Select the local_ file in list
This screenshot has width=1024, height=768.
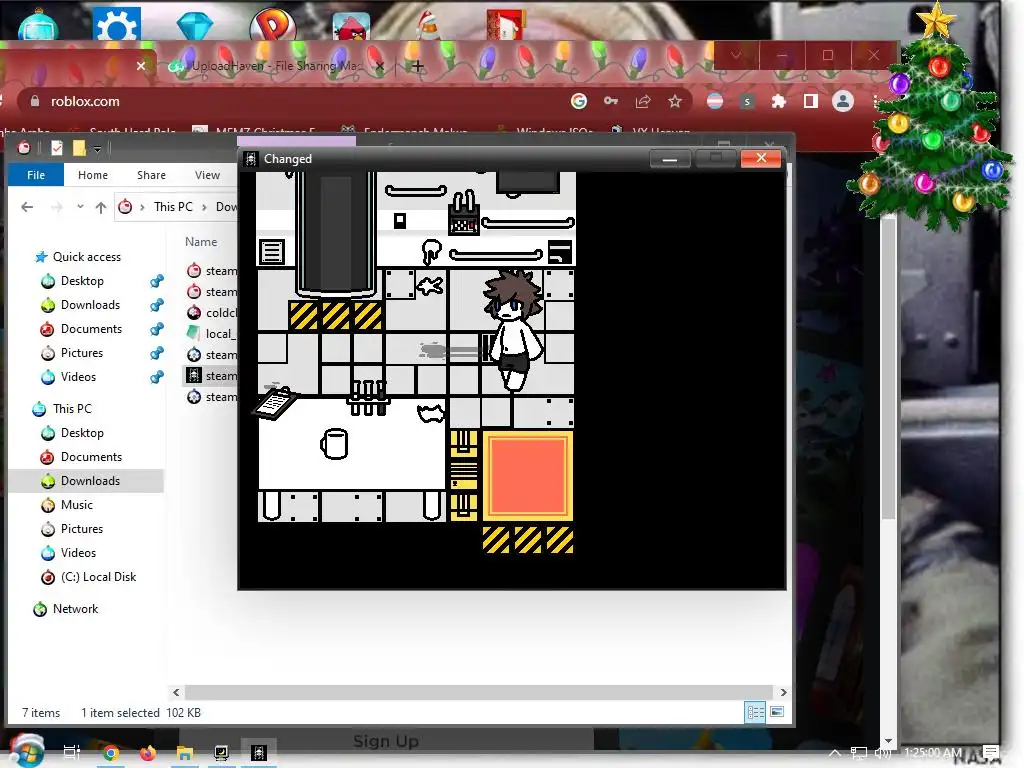tap(212, 334)
